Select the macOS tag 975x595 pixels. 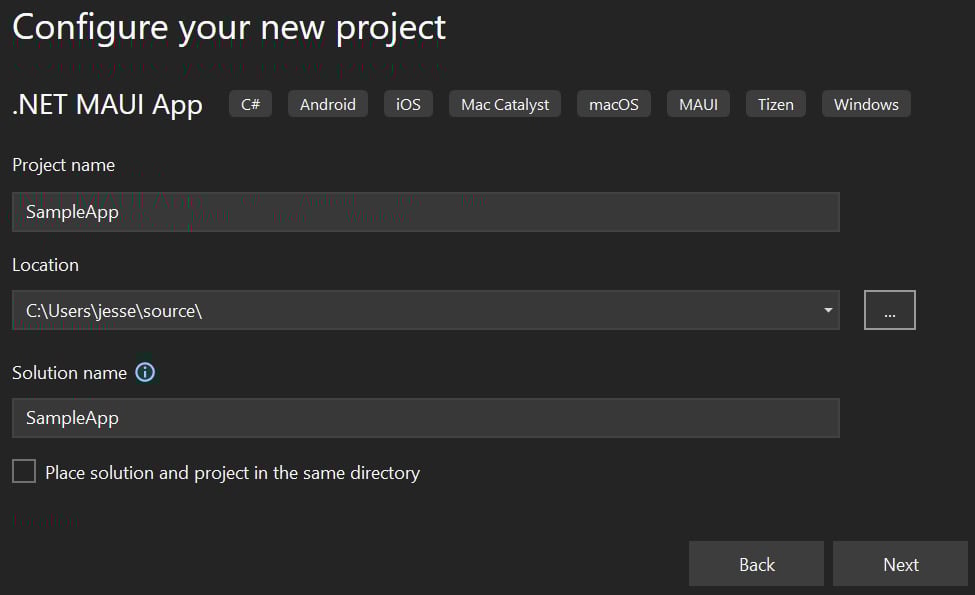coord(614,104)
